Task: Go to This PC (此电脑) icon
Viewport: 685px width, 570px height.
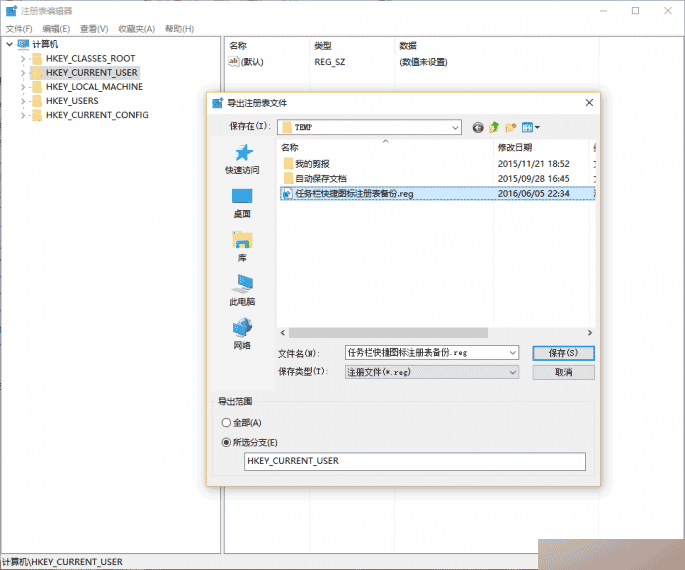Action: click(x=242, y=283)
